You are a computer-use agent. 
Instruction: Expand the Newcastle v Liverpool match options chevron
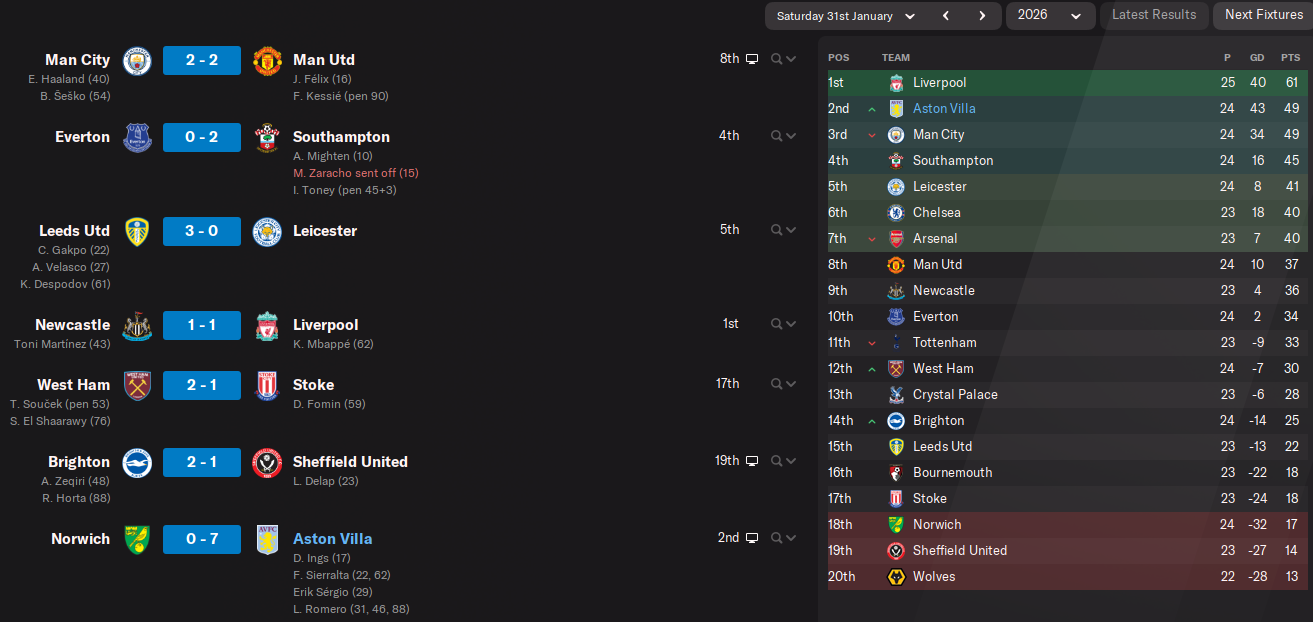pyautogui.click(x=791, y=324)
